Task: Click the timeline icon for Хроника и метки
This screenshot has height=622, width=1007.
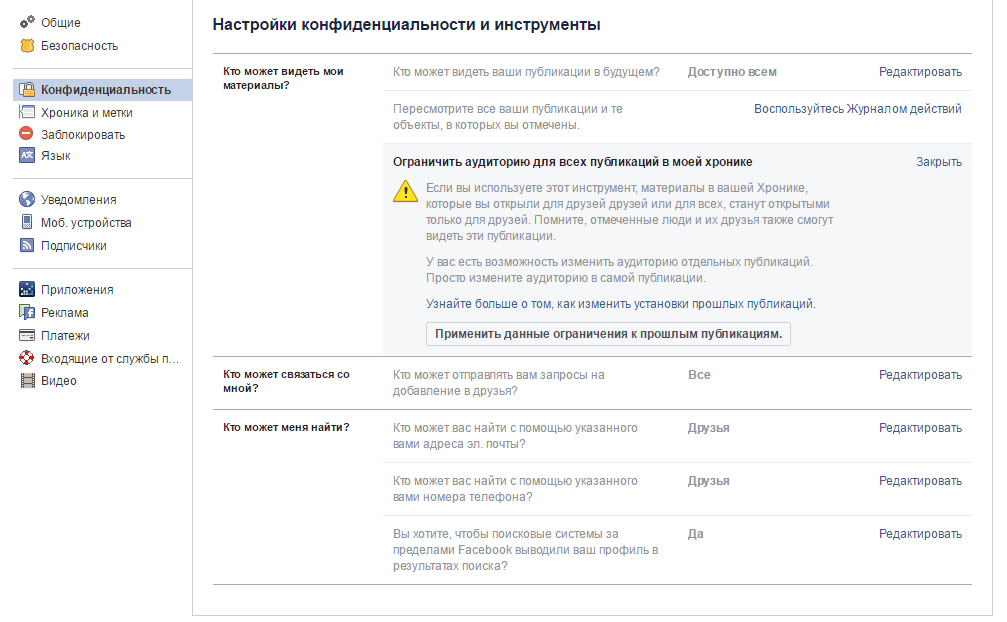Action: pyautogui.click(x=27, y=113)
